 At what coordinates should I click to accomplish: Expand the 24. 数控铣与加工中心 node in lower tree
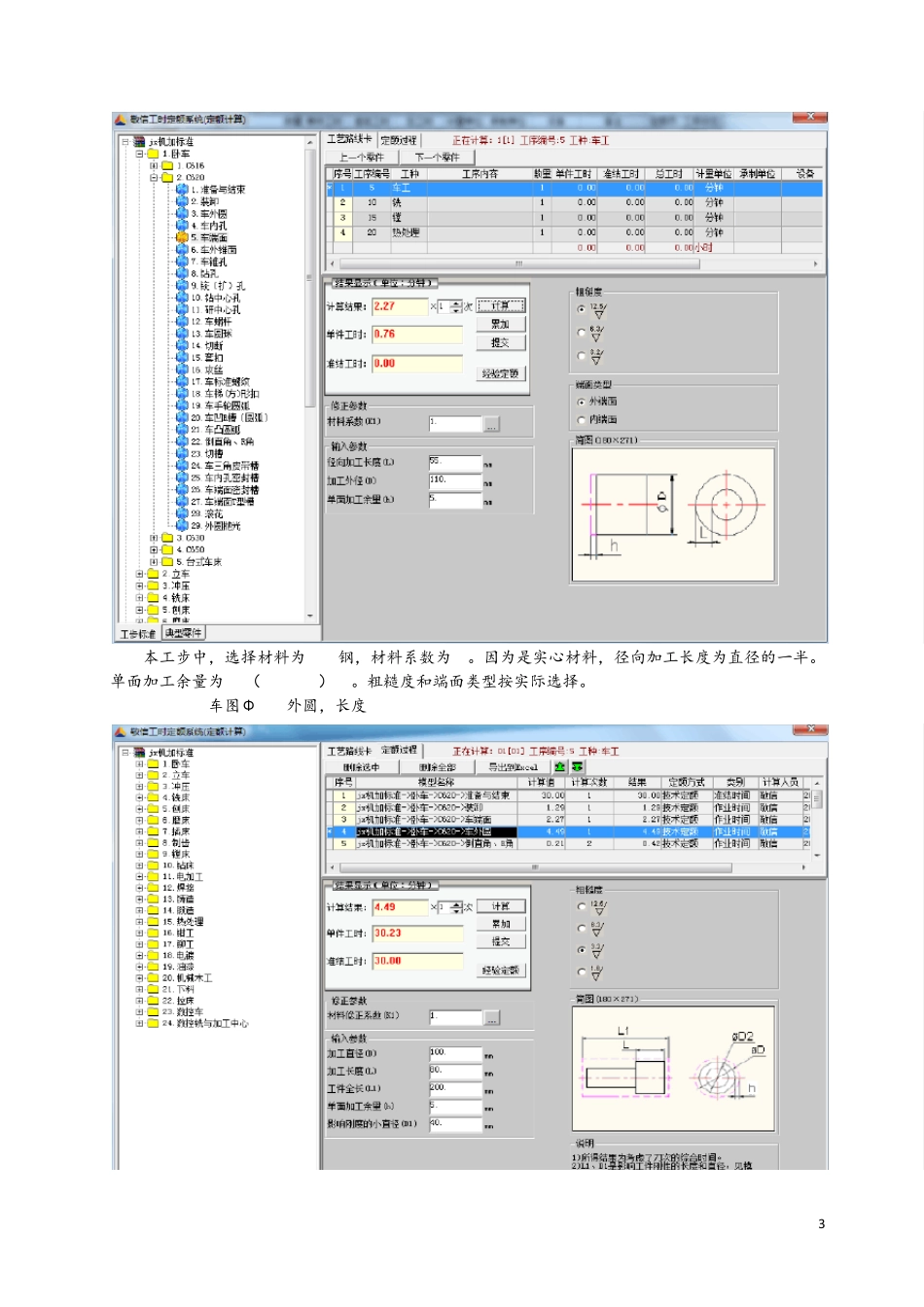coord(139,1023)
